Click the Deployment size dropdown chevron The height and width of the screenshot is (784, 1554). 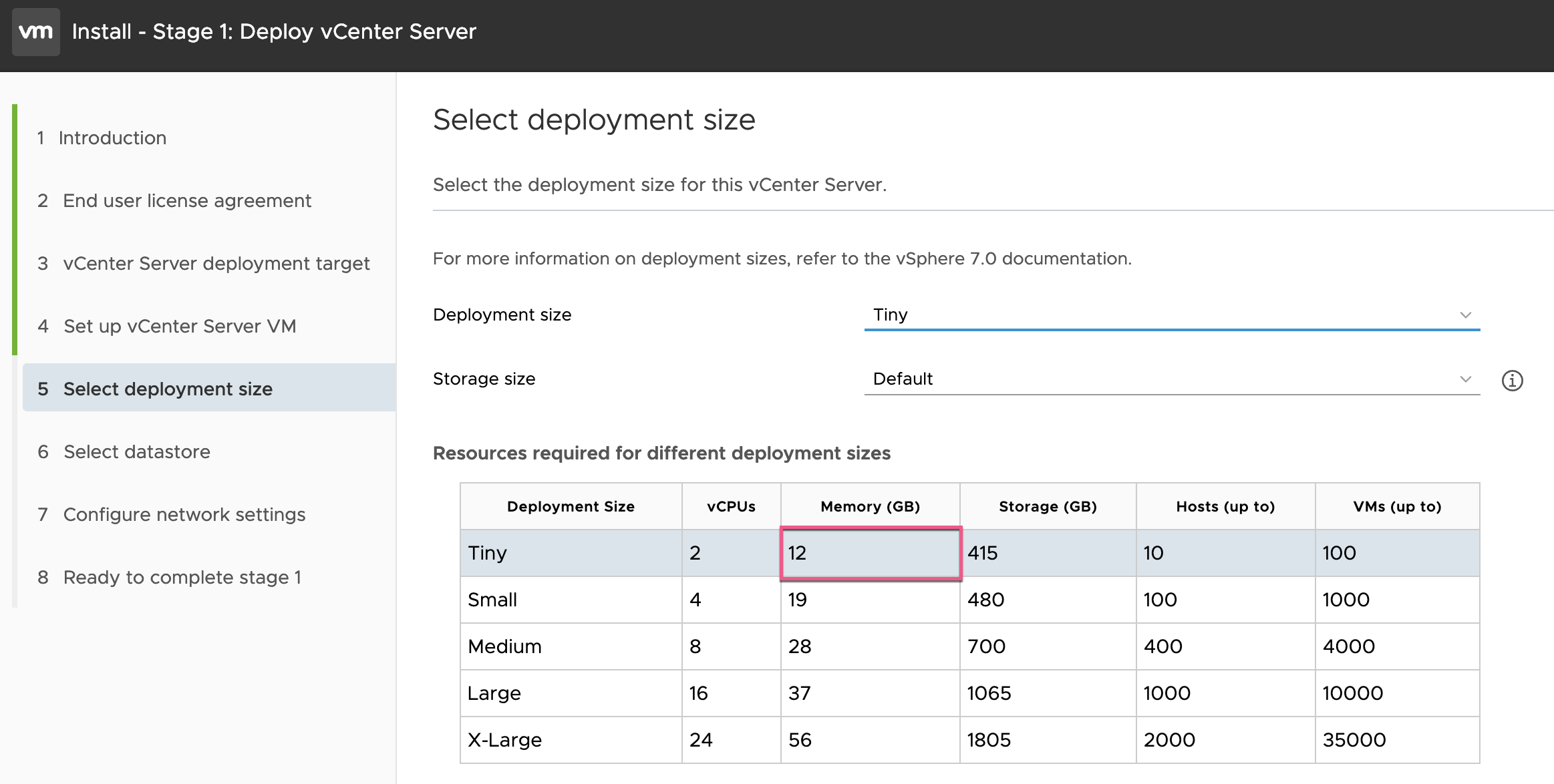click(x=1465, y=315)
